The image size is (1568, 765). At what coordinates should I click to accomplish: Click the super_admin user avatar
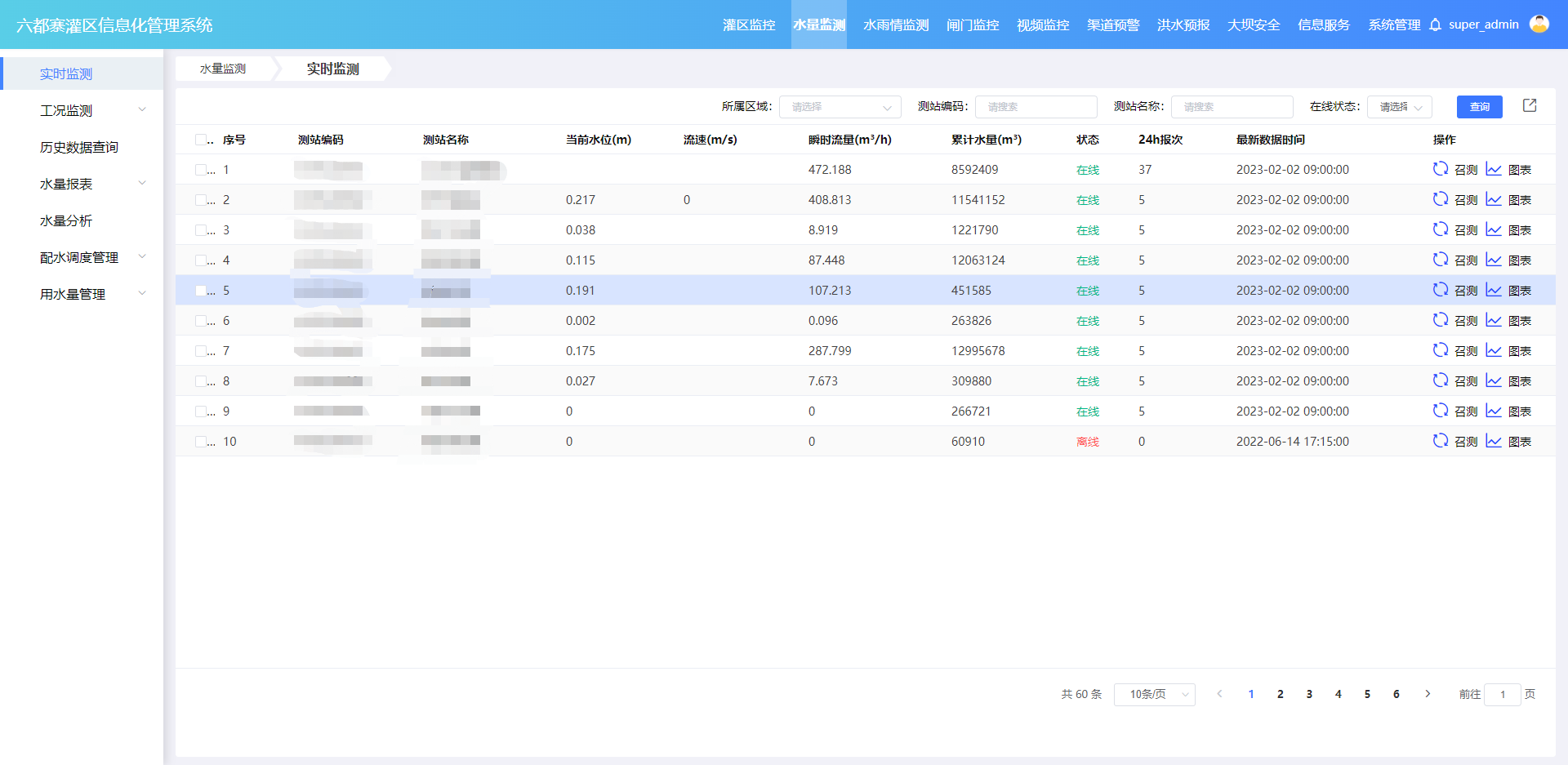pyautogui.click(x=1539, y=24)
